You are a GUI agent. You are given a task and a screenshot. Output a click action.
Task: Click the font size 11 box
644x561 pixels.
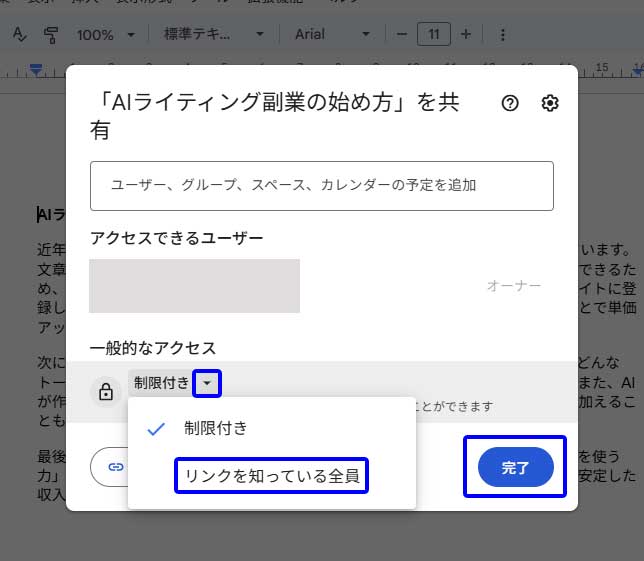(x=433, y=34)
